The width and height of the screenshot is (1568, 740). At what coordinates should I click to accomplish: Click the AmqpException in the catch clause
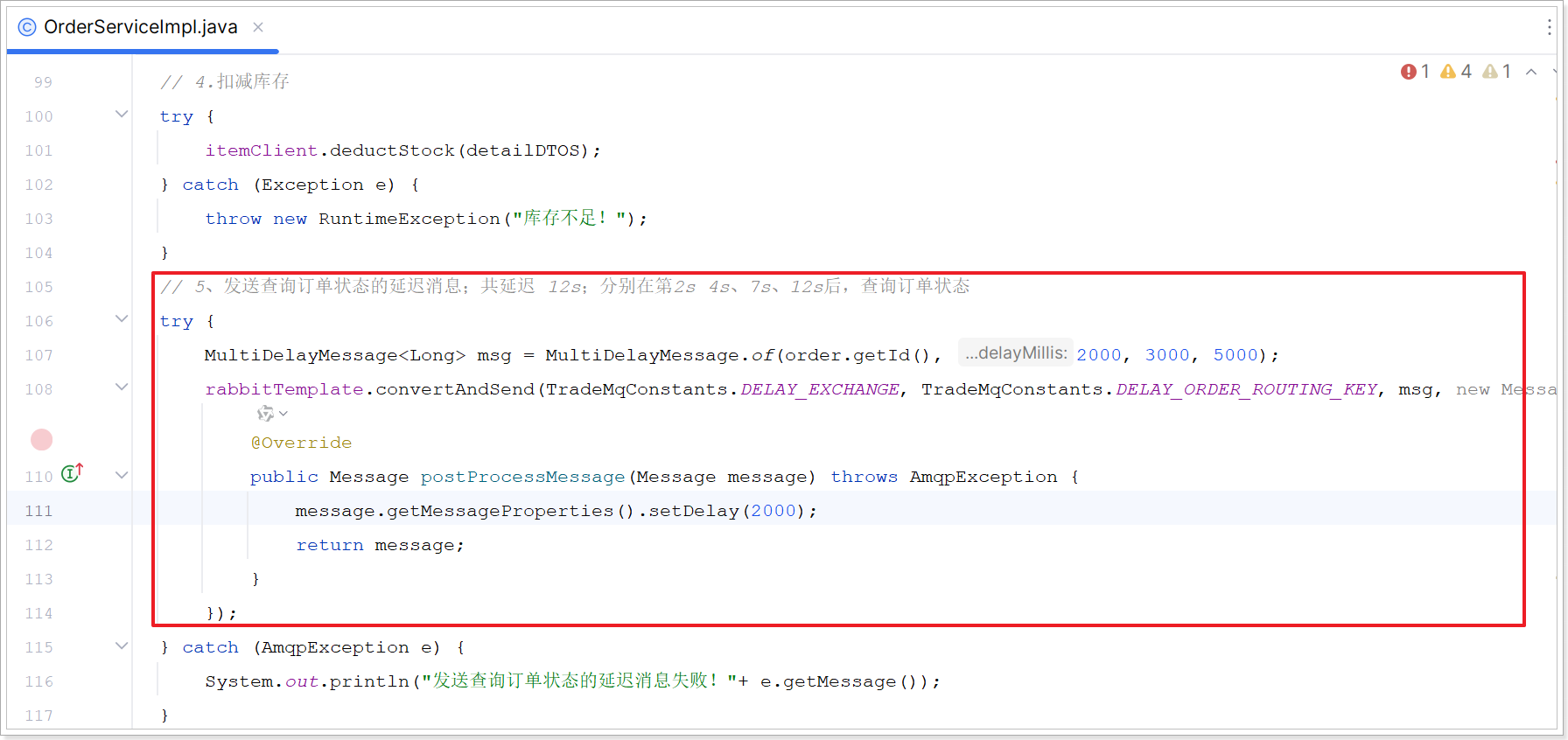point(334,647)
